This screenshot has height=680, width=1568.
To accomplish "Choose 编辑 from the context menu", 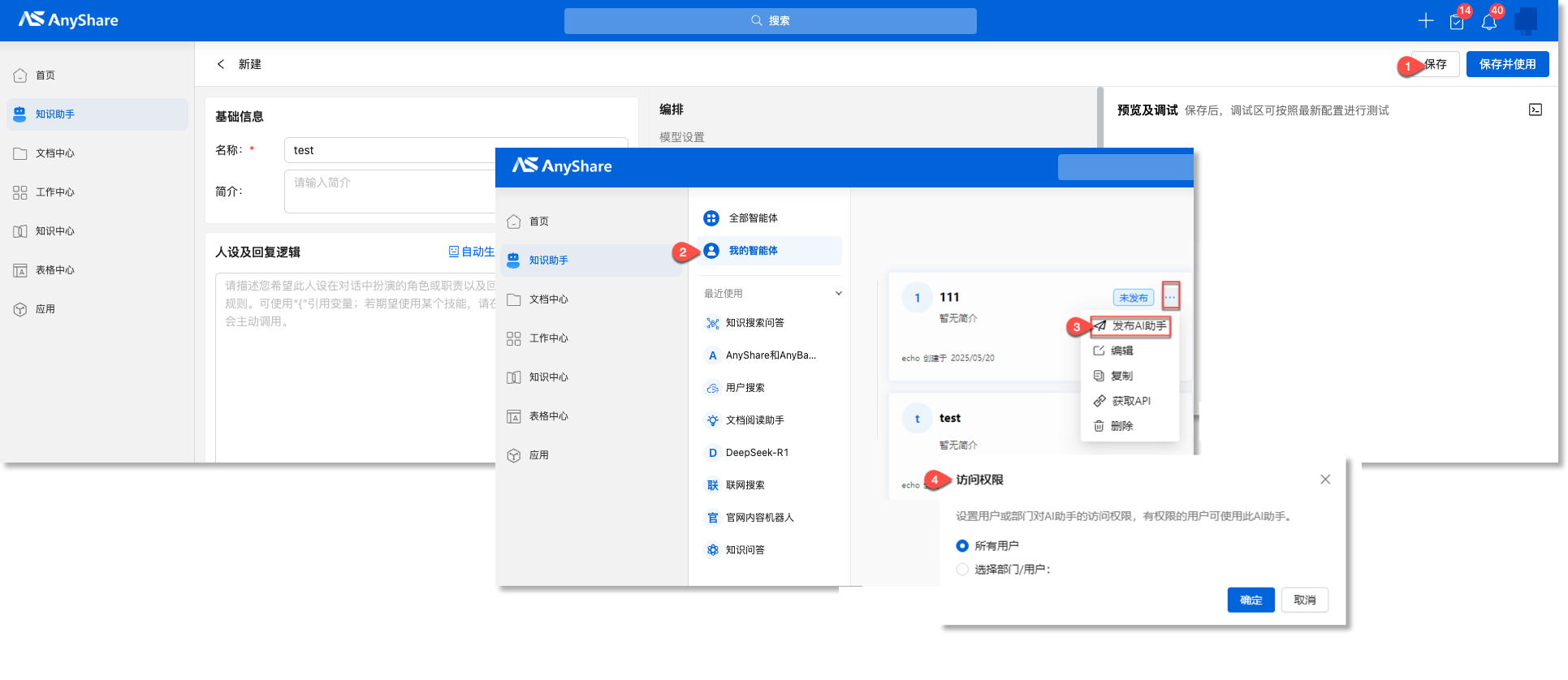I will pyautogui.click(x=1130, y=351).
